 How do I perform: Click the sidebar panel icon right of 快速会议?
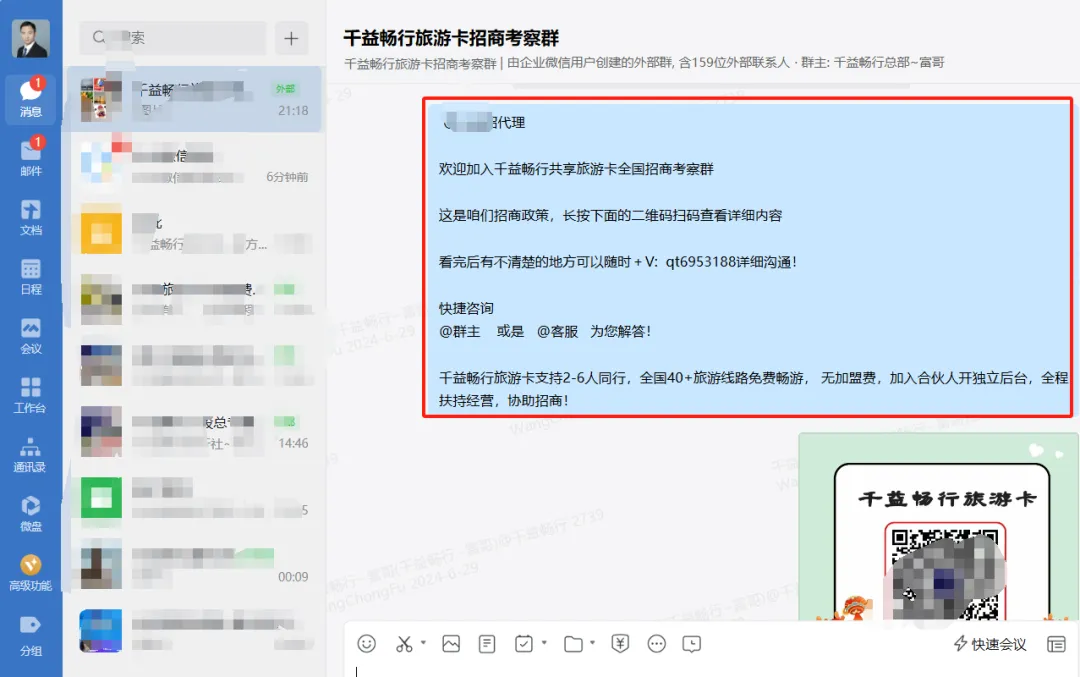pyautogui.click(x=1056, y=644)
